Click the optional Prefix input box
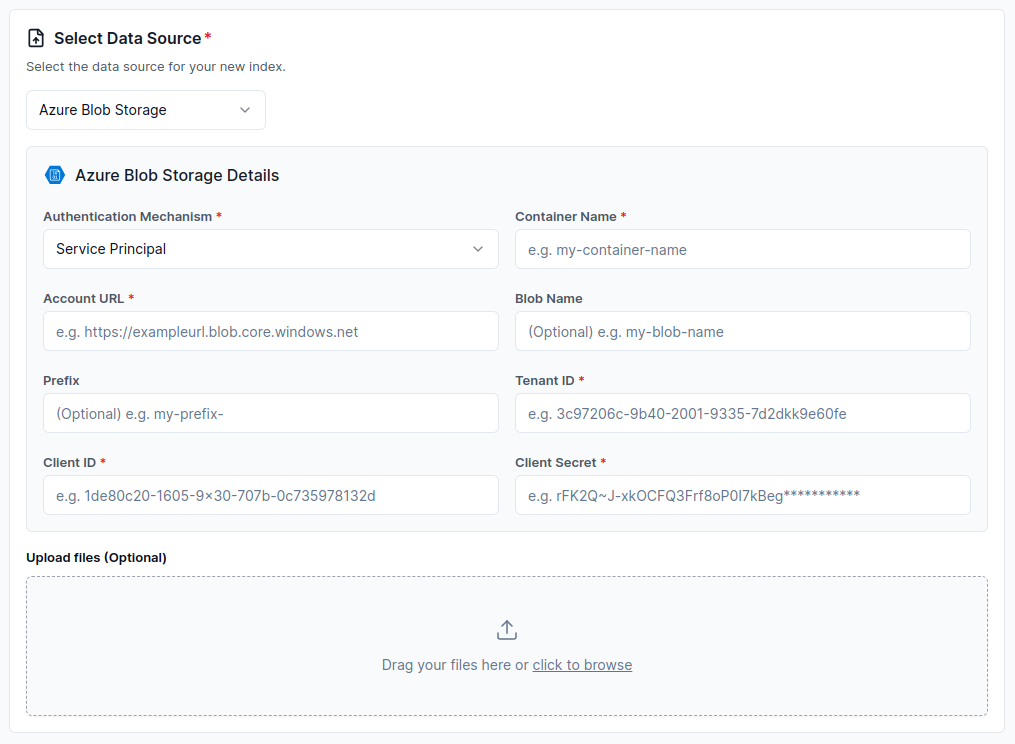Viewport: 1015px width, 744px height. 270,413
